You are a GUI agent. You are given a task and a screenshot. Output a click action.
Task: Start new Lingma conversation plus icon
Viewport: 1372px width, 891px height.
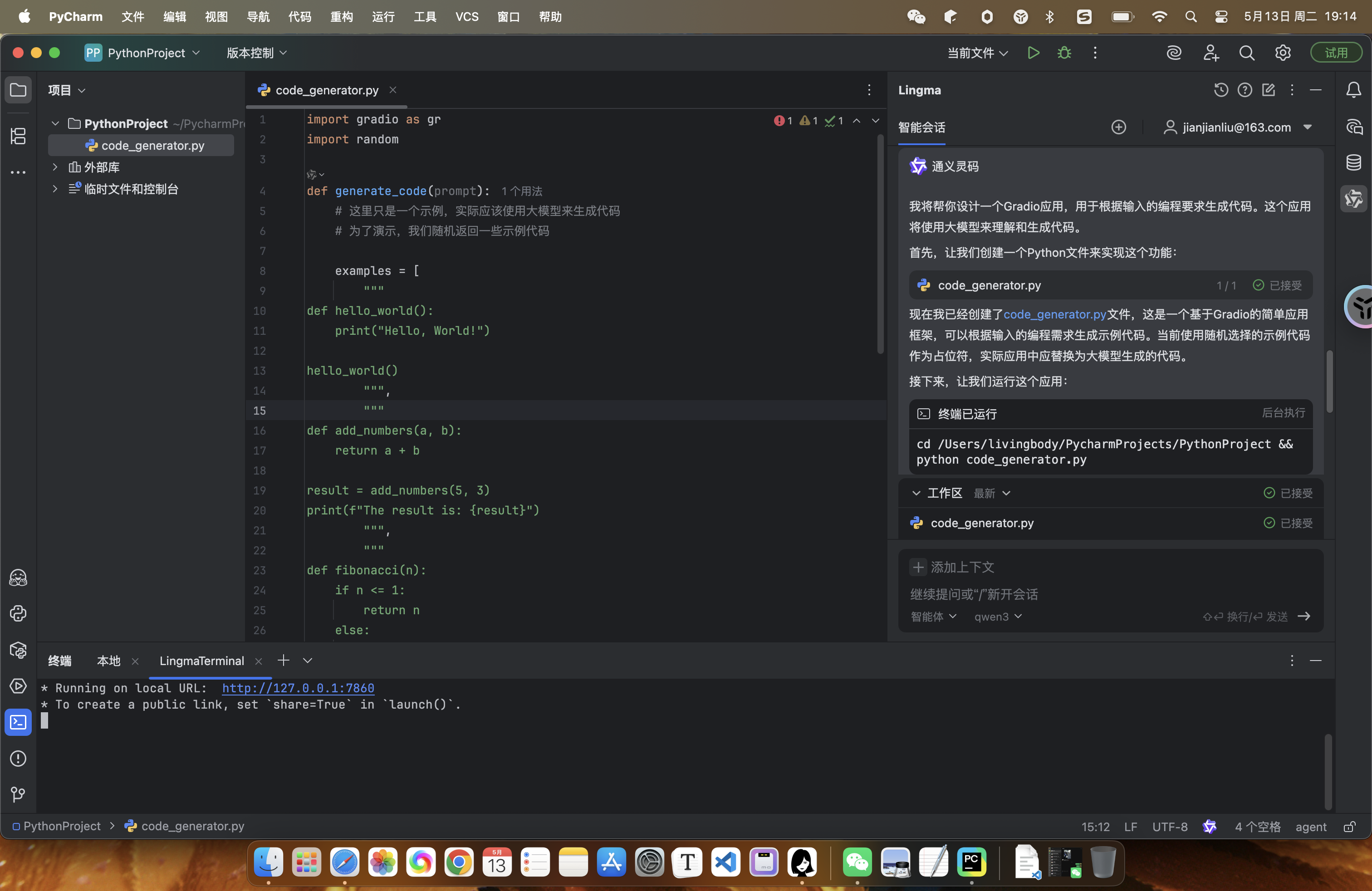[1118, 127]
